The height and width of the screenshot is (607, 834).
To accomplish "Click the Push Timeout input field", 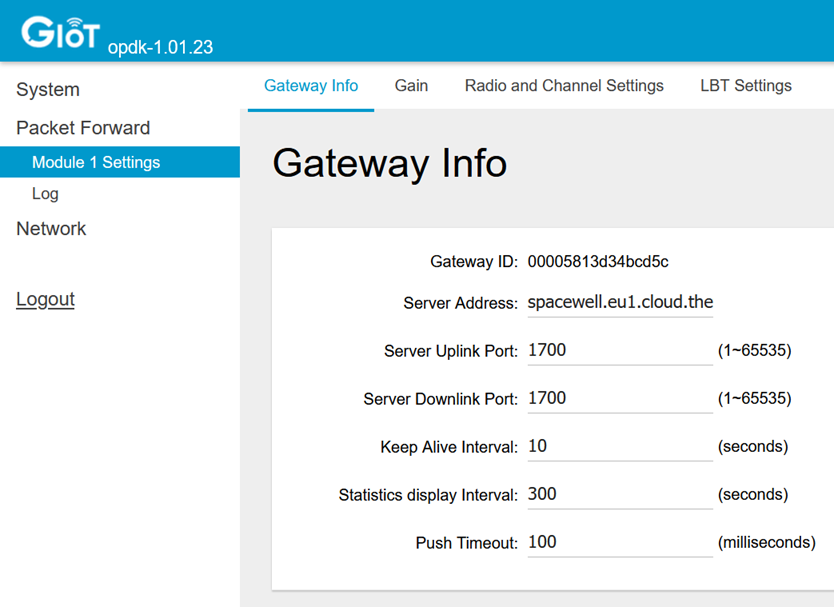I will (x=620, y=543).
